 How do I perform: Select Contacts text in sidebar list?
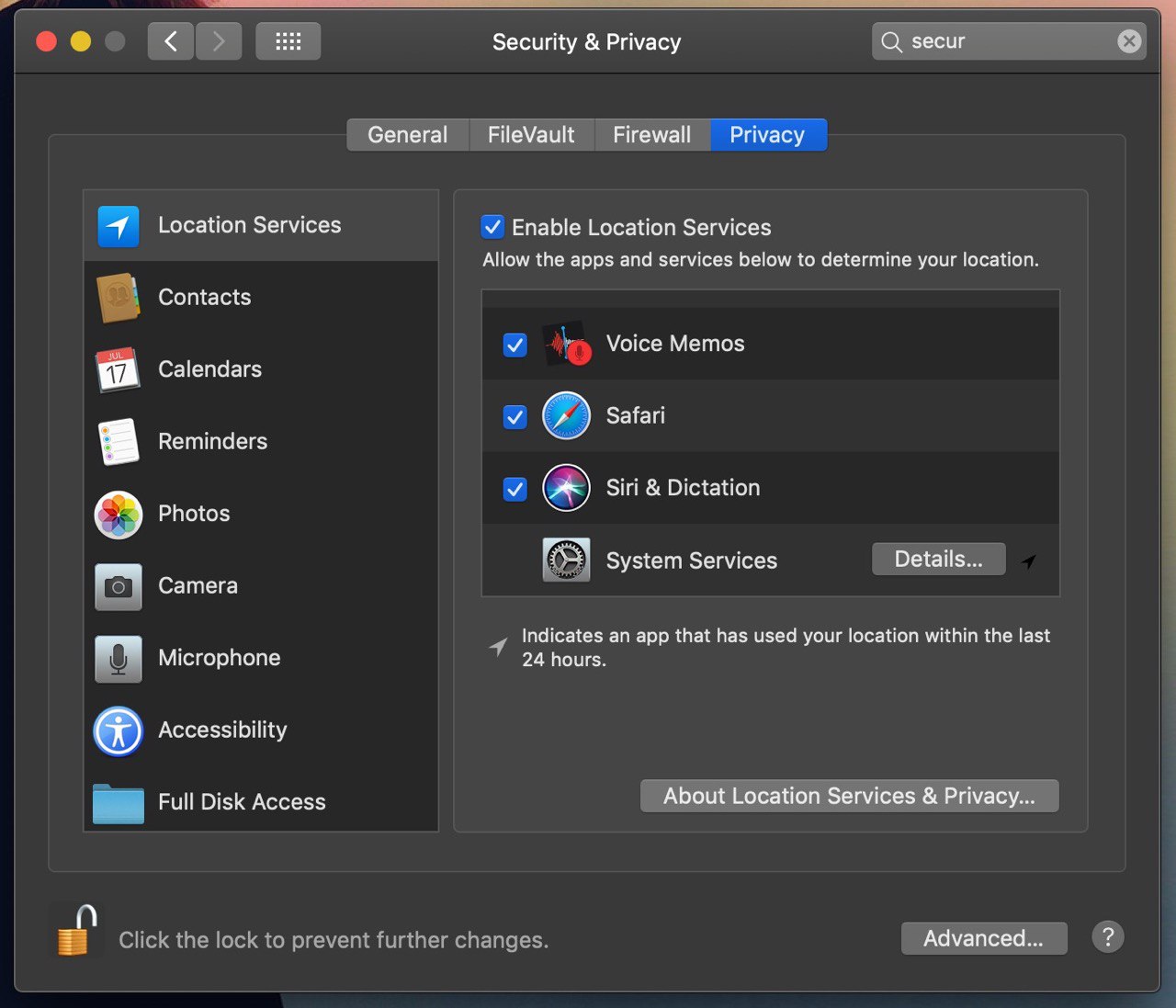point(205,298)
